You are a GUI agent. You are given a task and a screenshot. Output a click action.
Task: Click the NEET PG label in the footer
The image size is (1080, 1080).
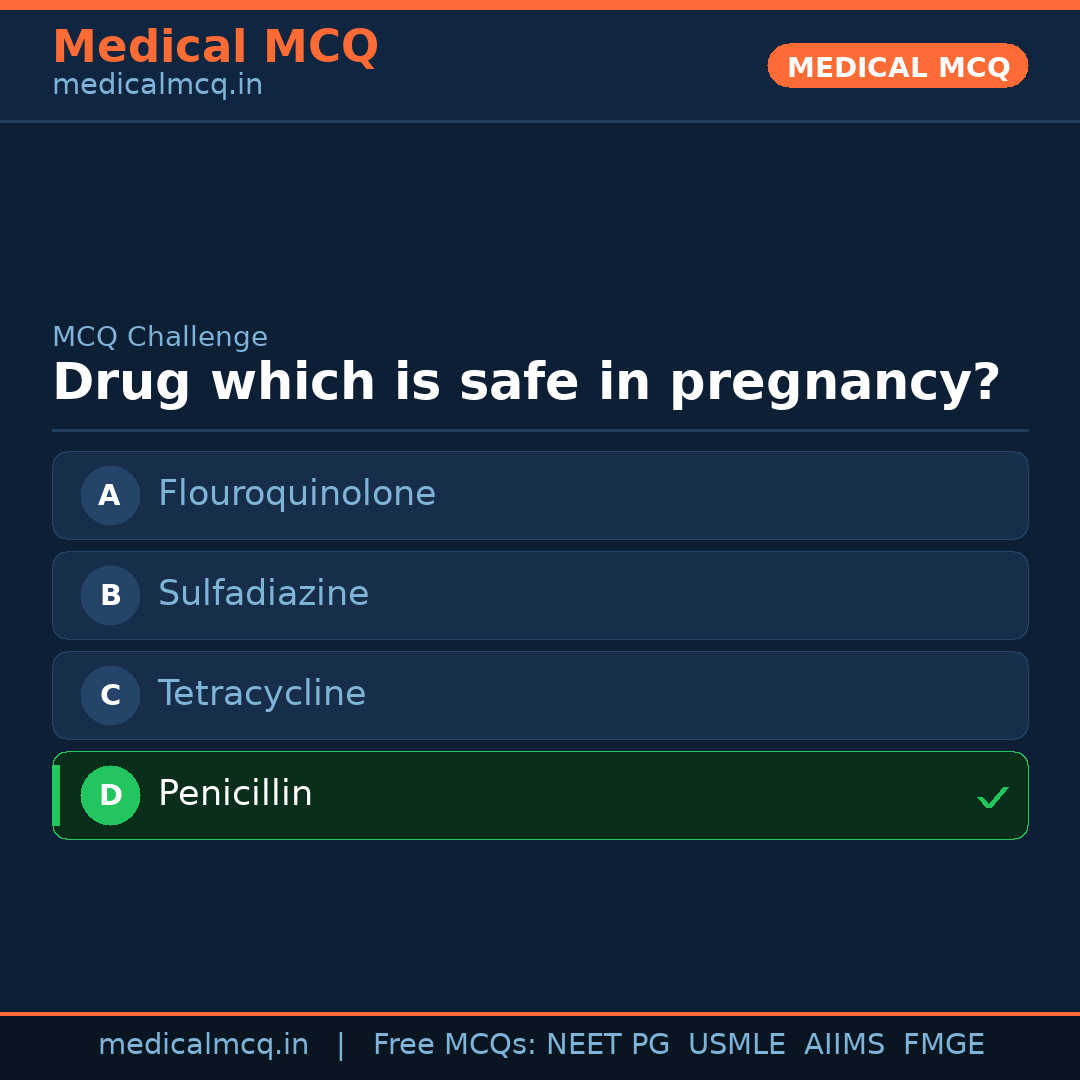click(607, 1044)
